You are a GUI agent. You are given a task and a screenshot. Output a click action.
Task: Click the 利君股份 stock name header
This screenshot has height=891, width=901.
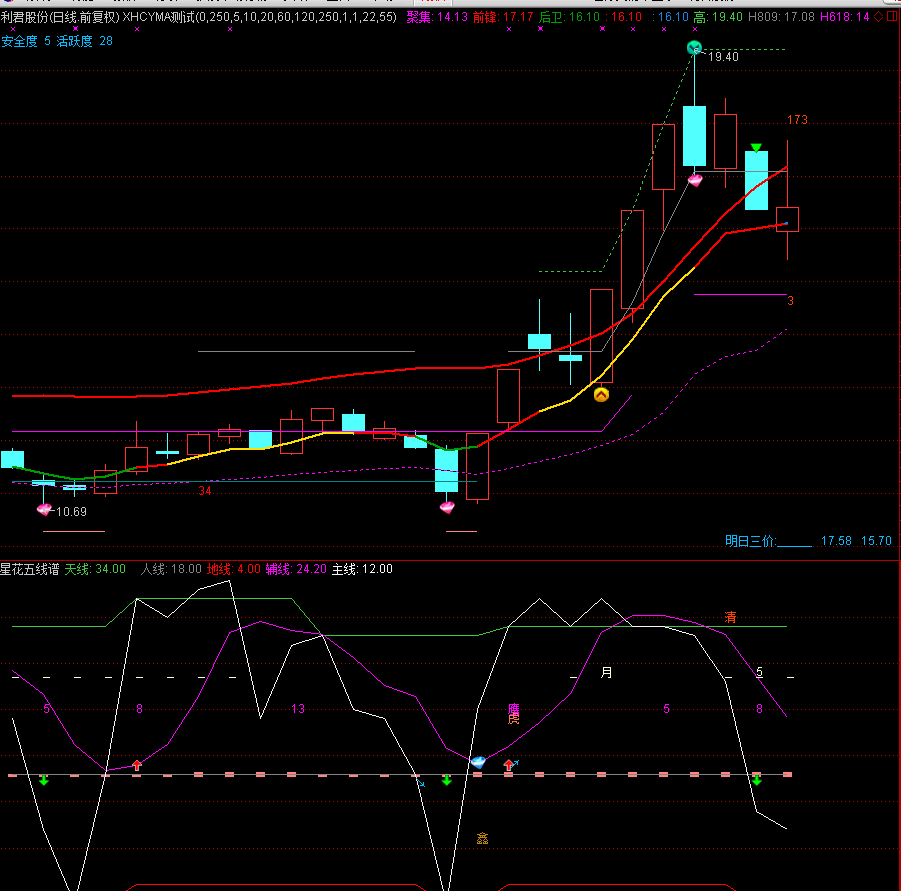pos(25,17)
